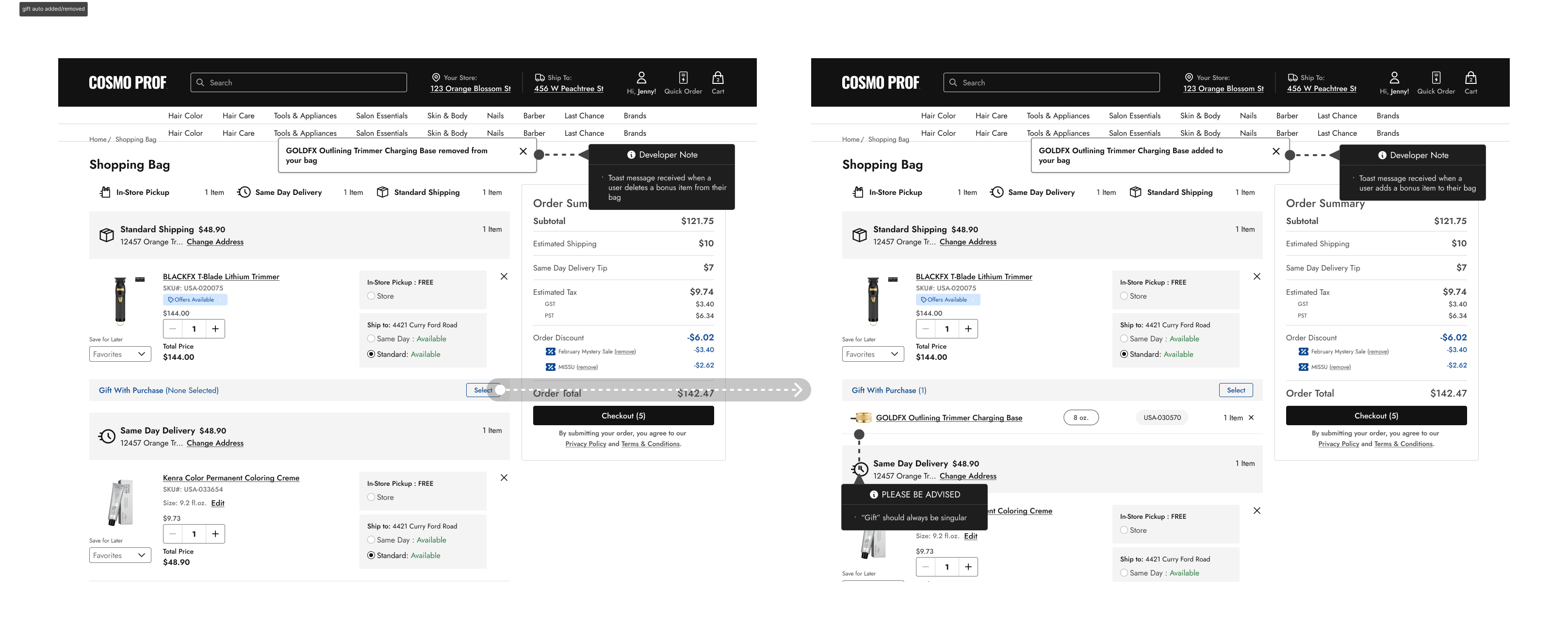Click the Cosmo Prof logo in left mockup
The image size is (1568, 640).
[x=127, y=83]
